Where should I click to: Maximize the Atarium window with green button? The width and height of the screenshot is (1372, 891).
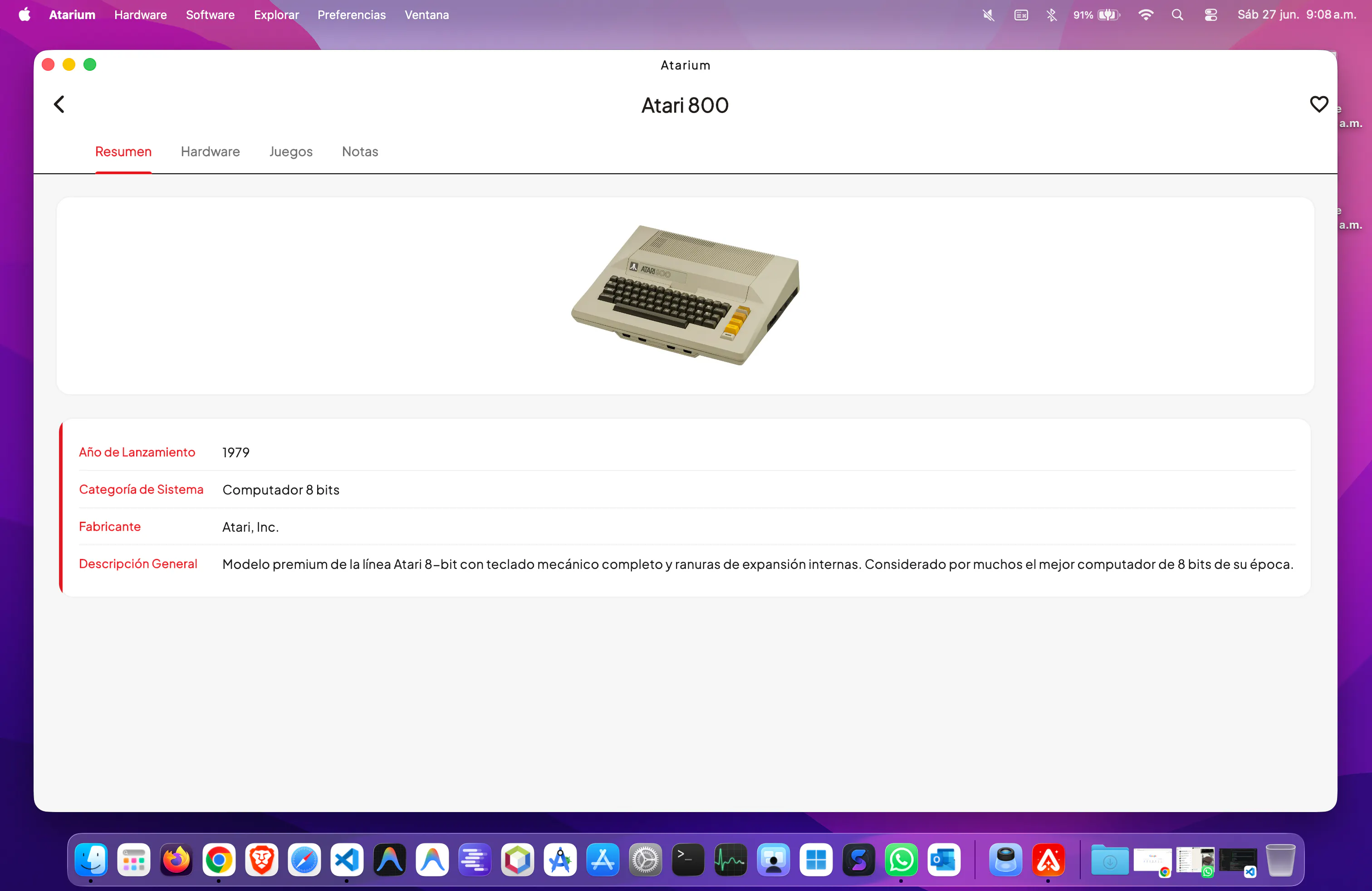pos(90,64)
